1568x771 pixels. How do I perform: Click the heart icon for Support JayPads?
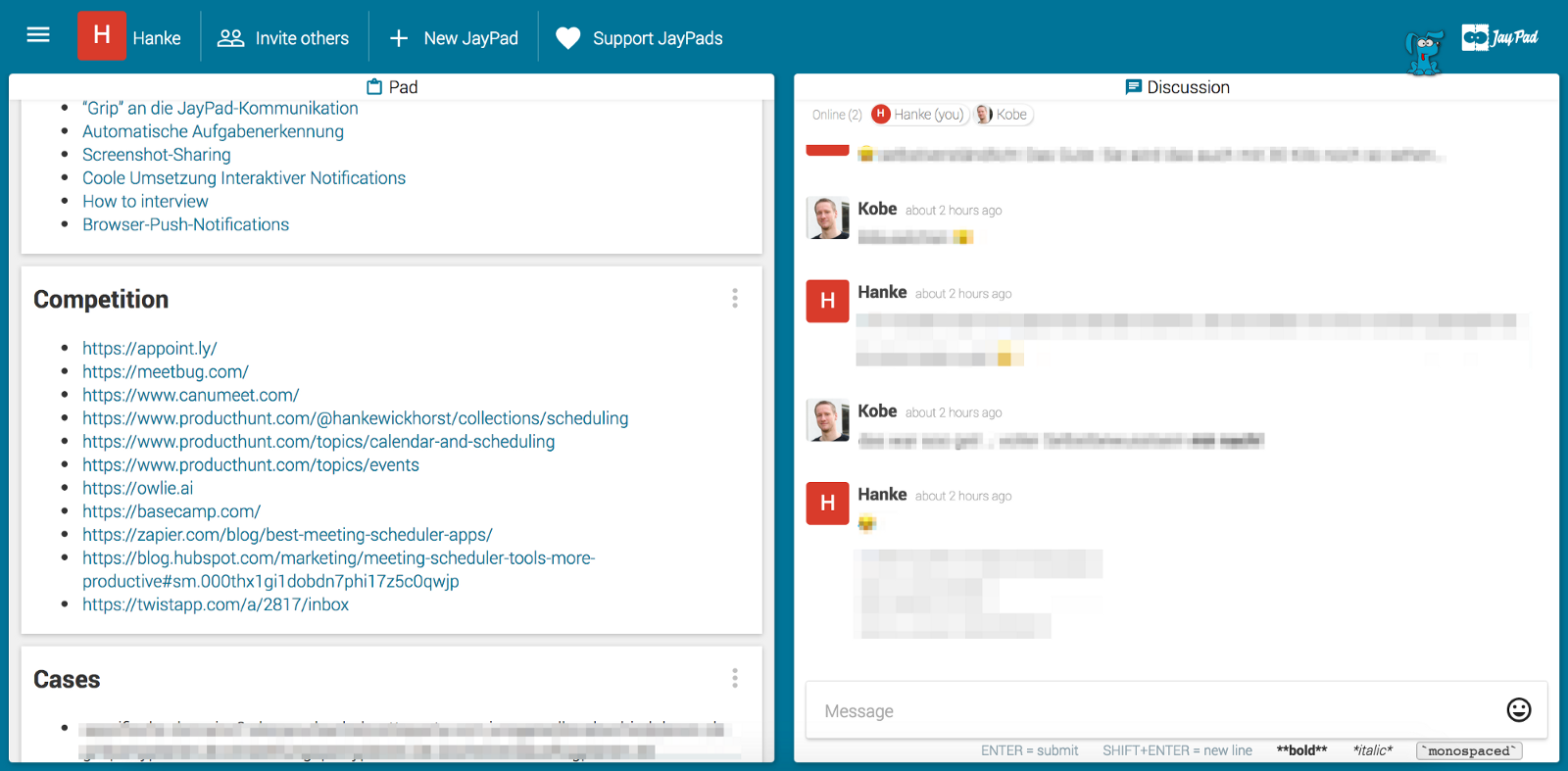click(x=568, y=38)
